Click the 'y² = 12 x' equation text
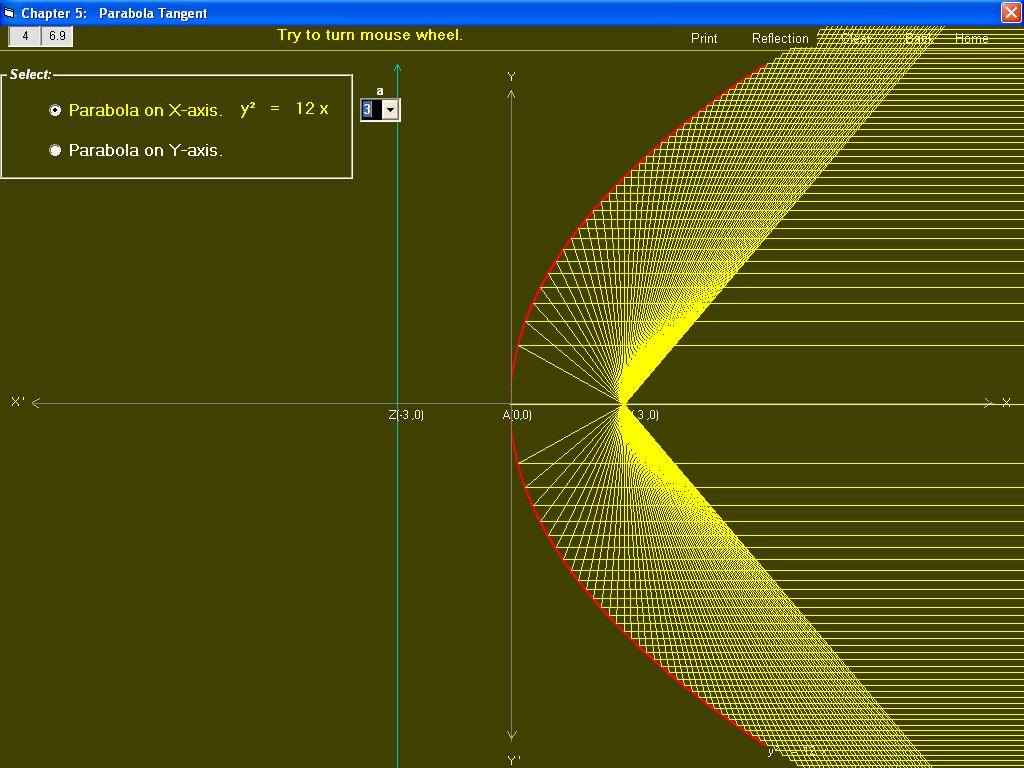The image size is (1024, 768). tap(284, 108)
